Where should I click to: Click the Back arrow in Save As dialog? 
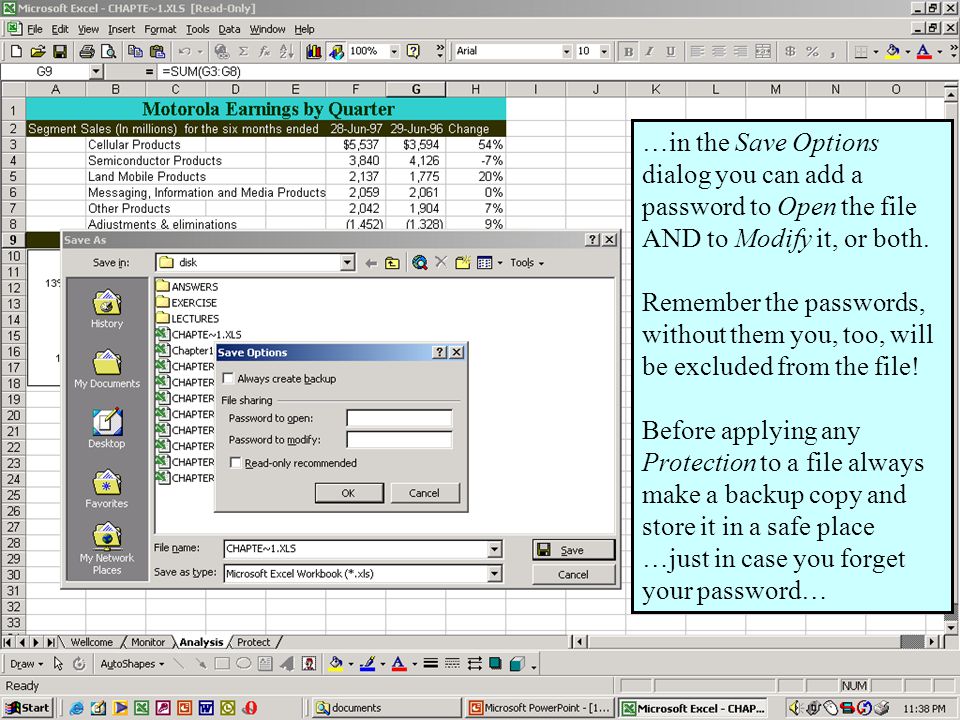coord(370,263)
